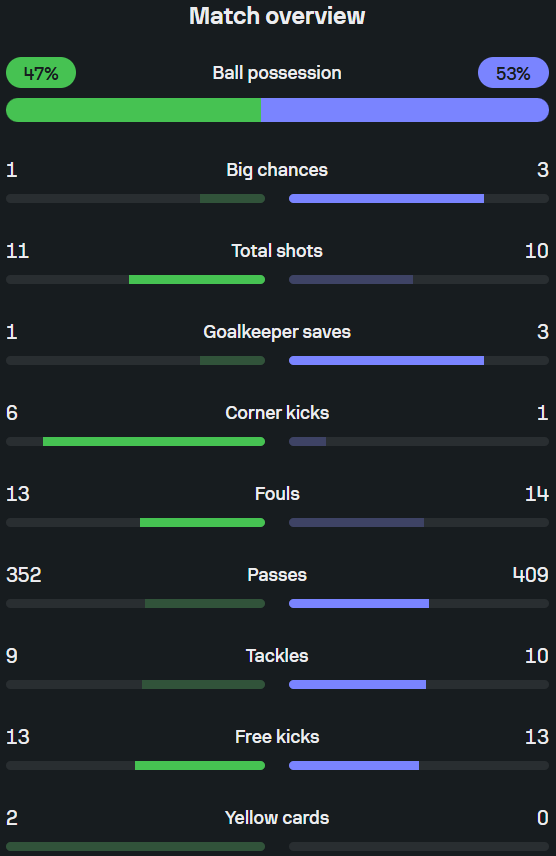Click the Corner kicks label
556x856 pixels.
pos(277,413)
